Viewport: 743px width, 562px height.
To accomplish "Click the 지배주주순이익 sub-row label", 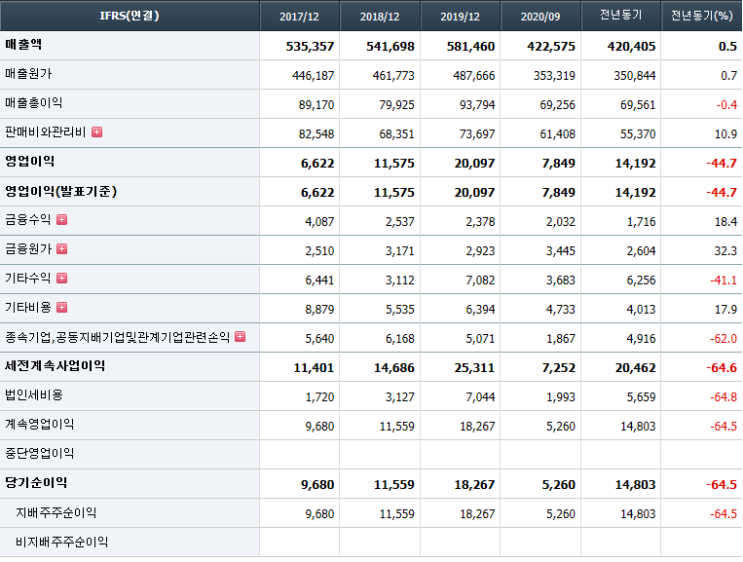I will (x=56, y=512).
